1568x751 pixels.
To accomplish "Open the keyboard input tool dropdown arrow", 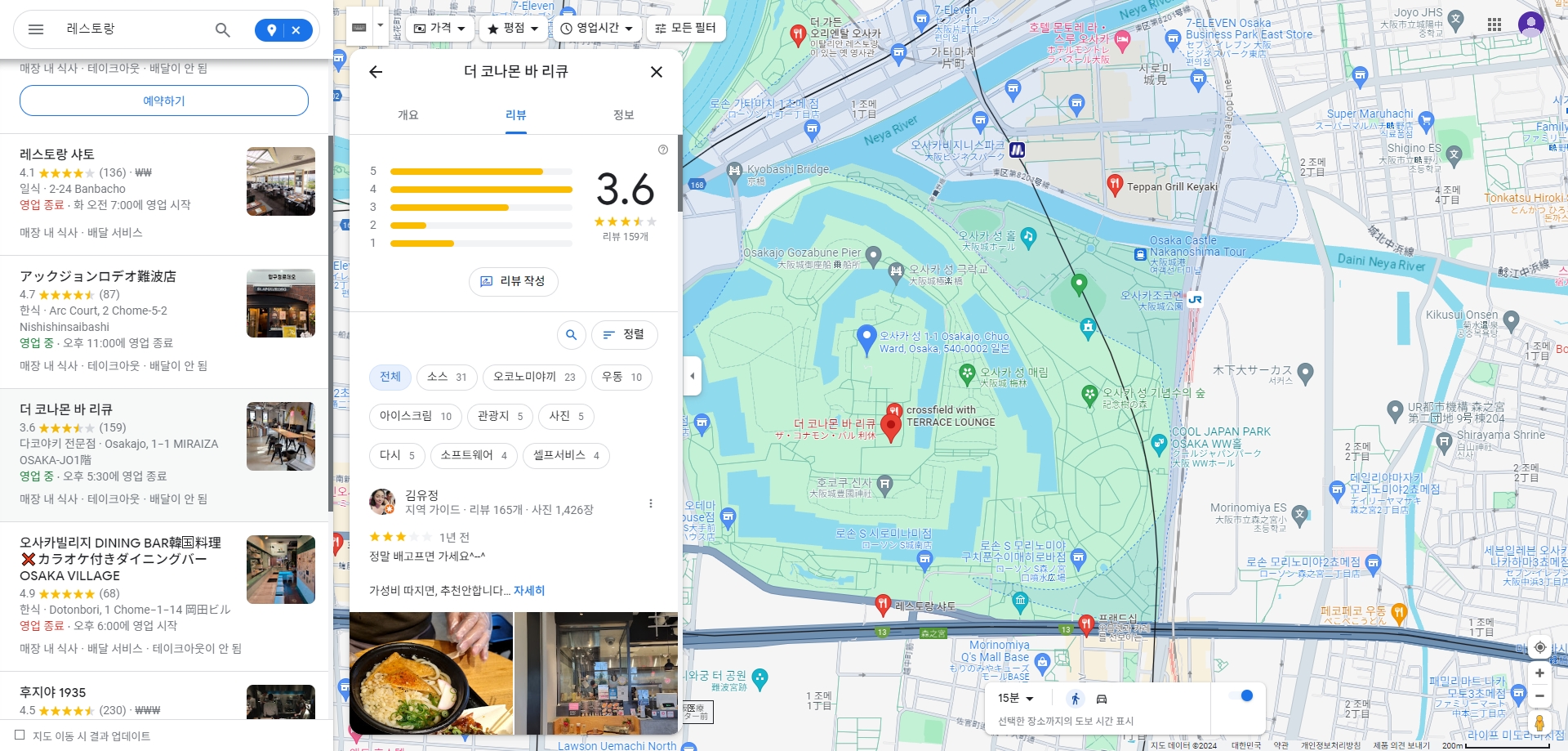I will click(x=381, y=26).
